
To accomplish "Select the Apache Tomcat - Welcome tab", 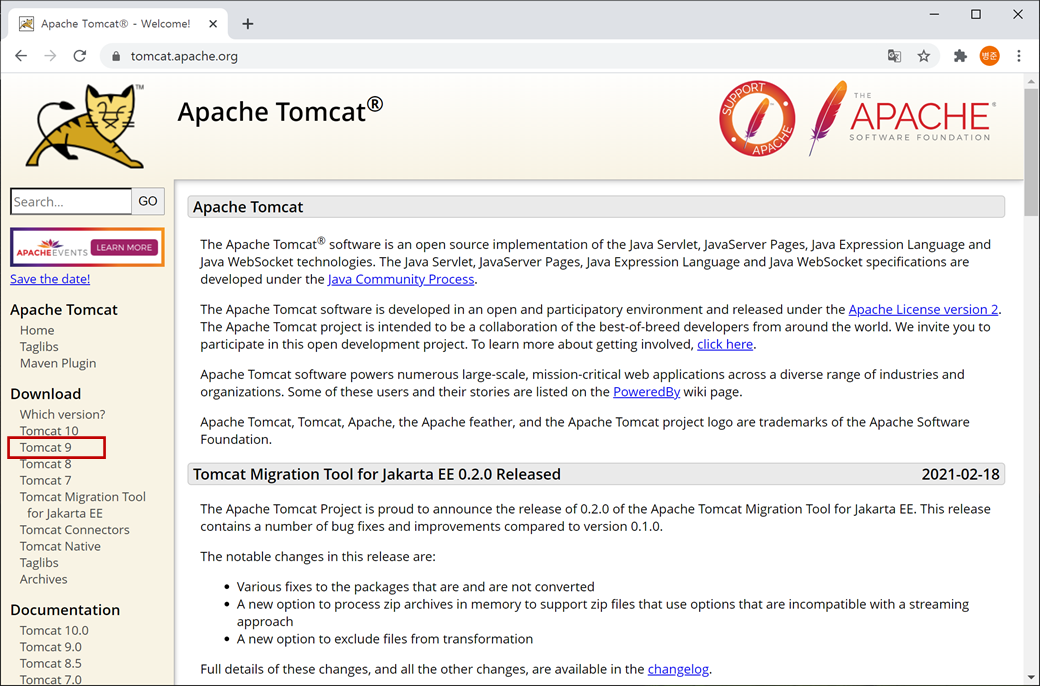I will (x=118, y=24).
